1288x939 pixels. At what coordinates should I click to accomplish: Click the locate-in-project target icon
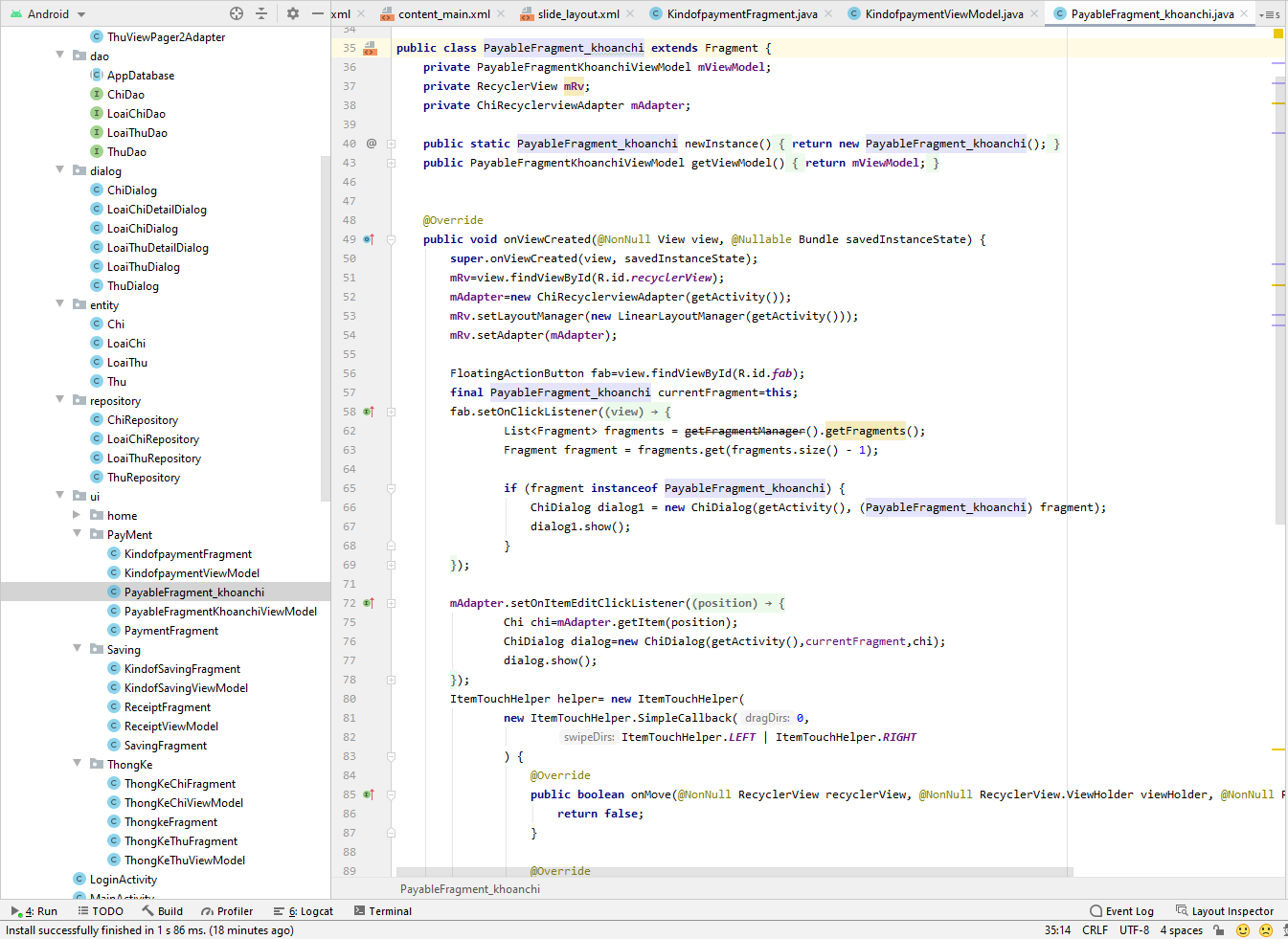click(237, 13)
